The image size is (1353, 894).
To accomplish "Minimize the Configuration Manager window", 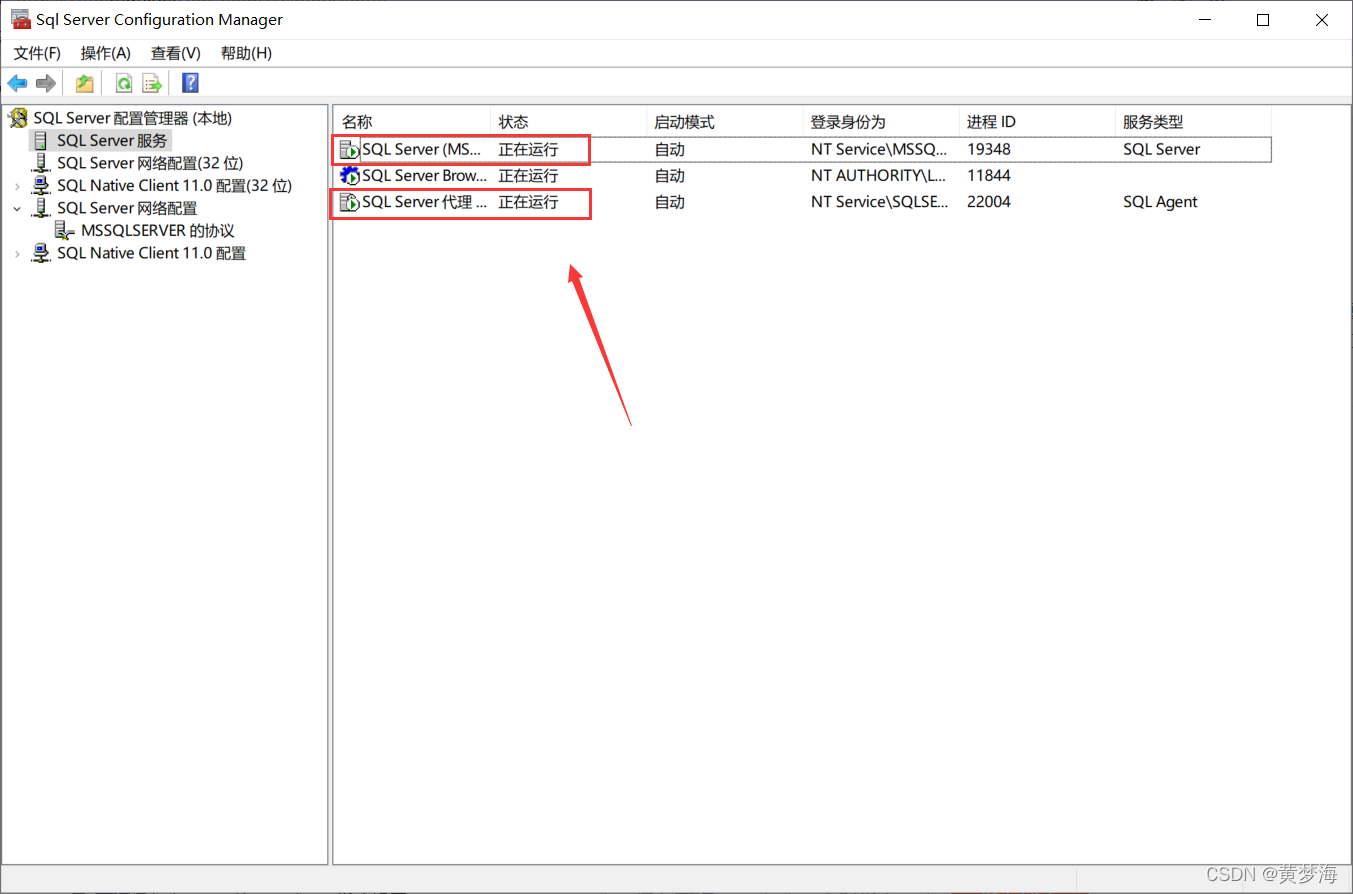I will (1206, 20).
